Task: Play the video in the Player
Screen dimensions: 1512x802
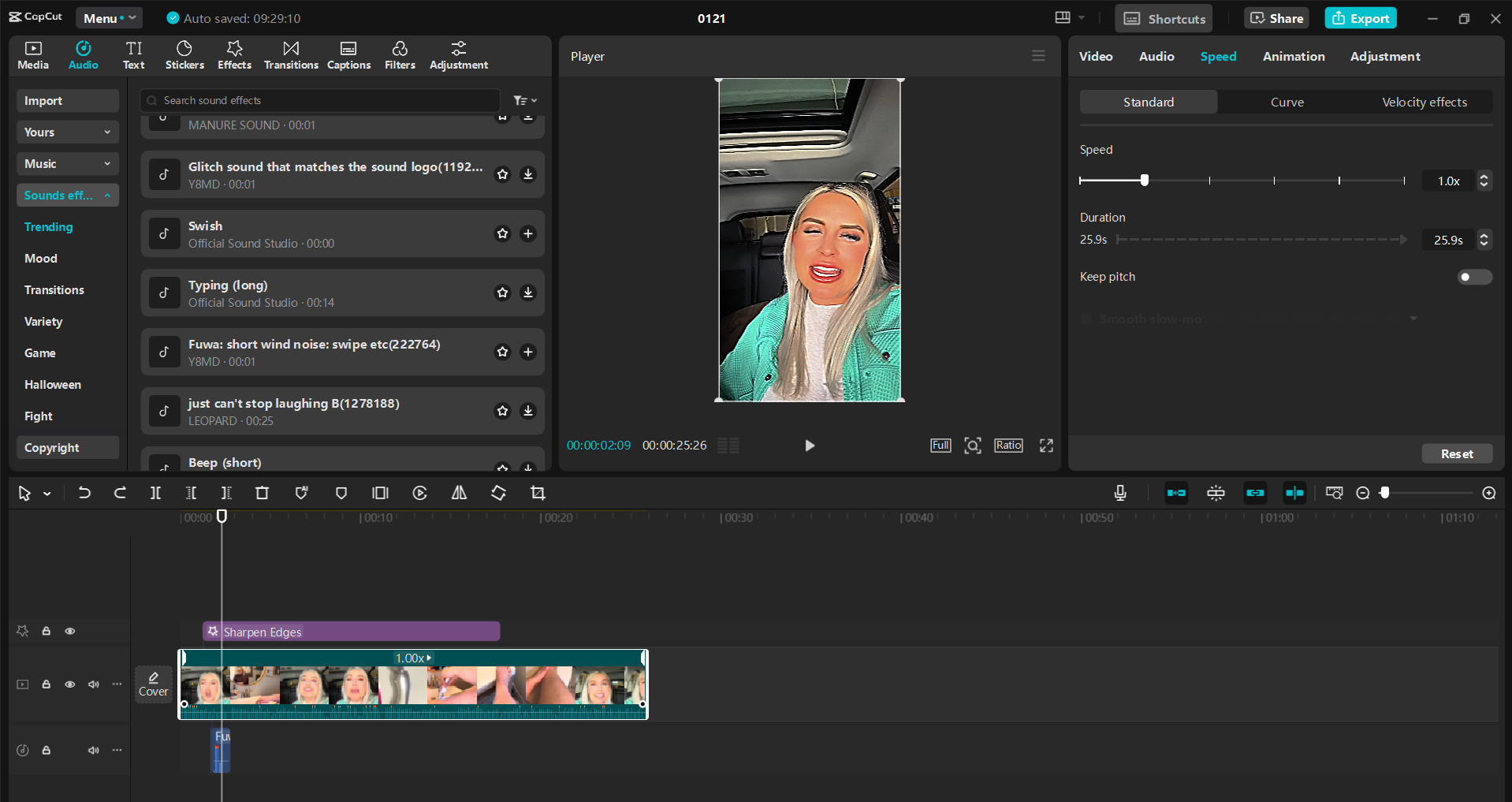Action: tap(810, 445)
